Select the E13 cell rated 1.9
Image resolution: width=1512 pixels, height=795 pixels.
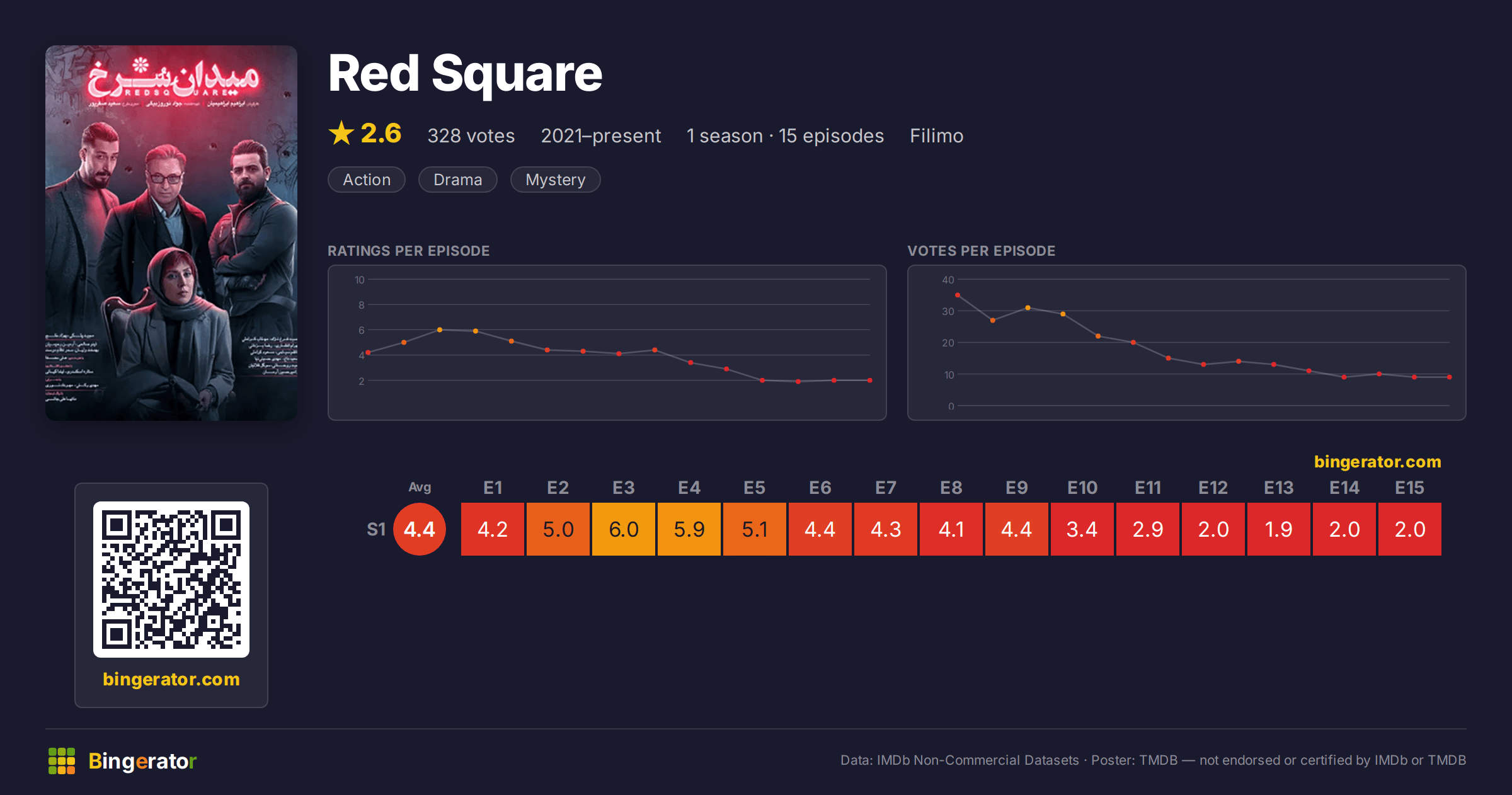click(1279, 529)
